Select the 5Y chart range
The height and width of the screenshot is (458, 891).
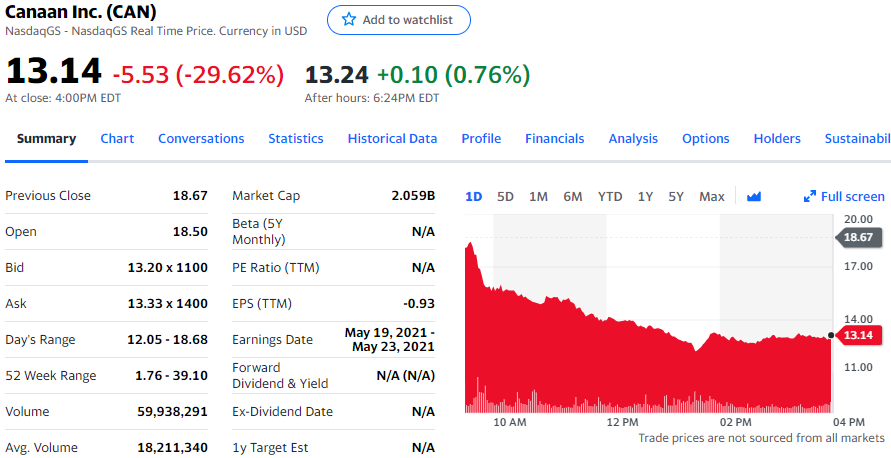[676, 196]
